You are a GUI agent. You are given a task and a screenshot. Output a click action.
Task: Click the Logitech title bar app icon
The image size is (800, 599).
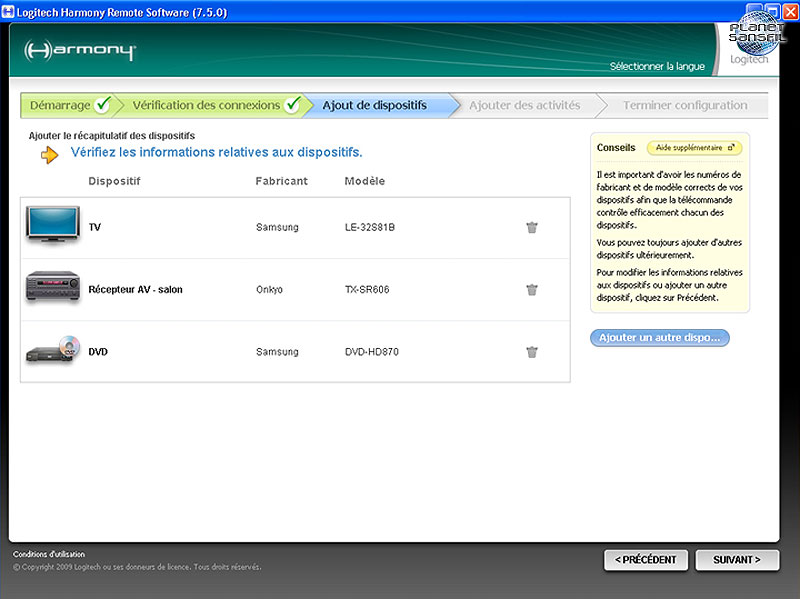pyautogui.click(x=8, y=12)
